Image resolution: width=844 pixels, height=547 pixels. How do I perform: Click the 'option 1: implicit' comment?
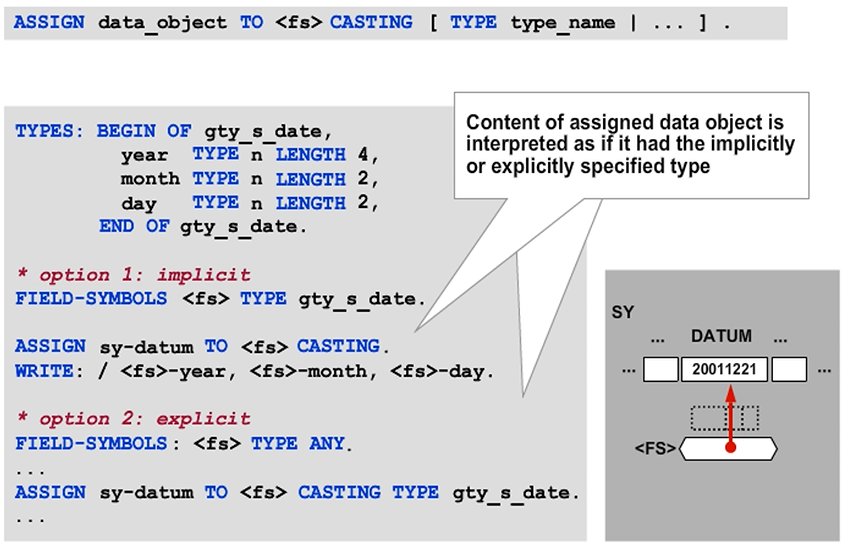point(133,274)
